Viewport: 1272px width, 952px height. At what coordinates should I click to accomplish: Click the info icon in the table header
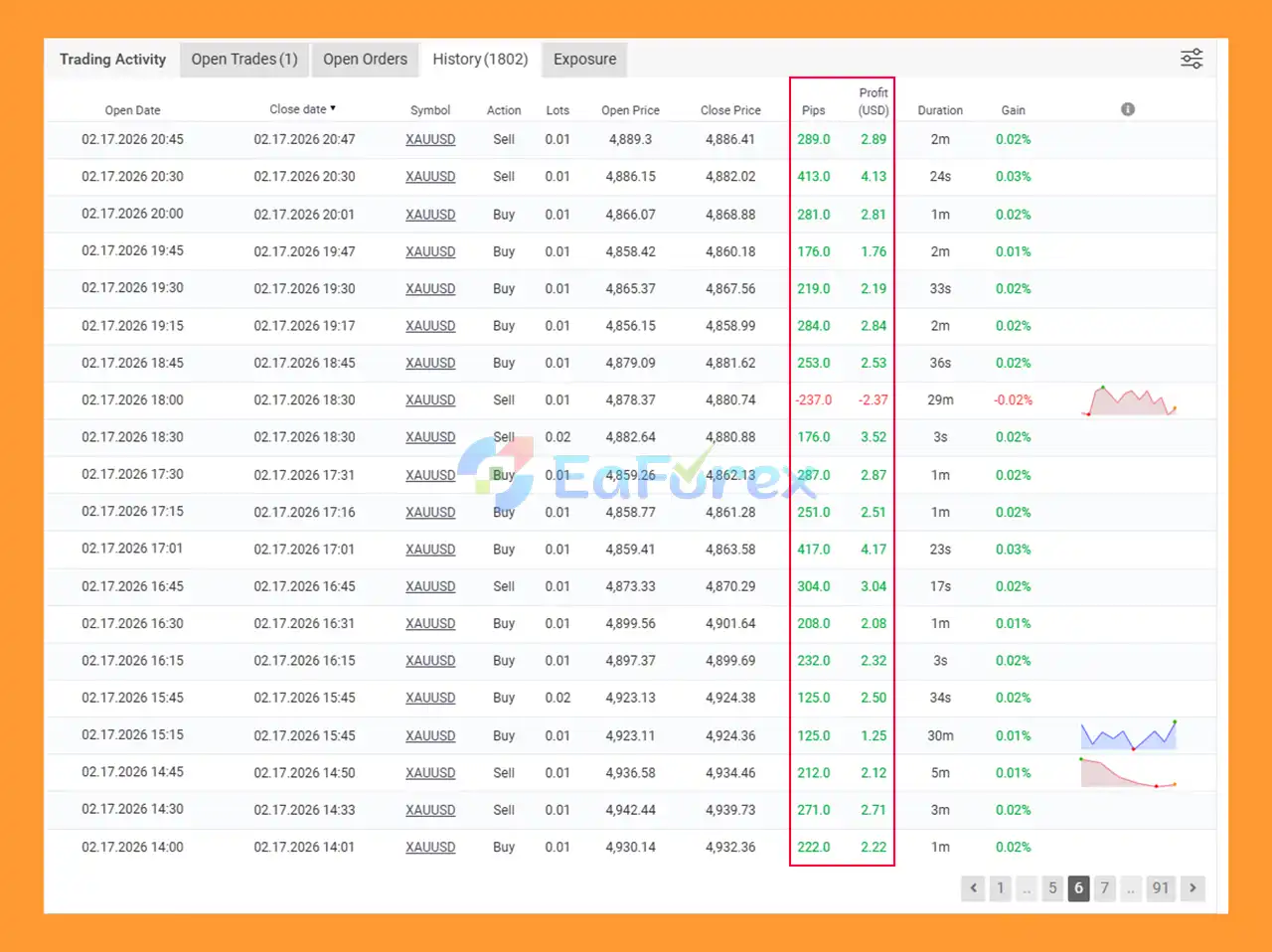pyautogui.click(x=1127, y=109)
